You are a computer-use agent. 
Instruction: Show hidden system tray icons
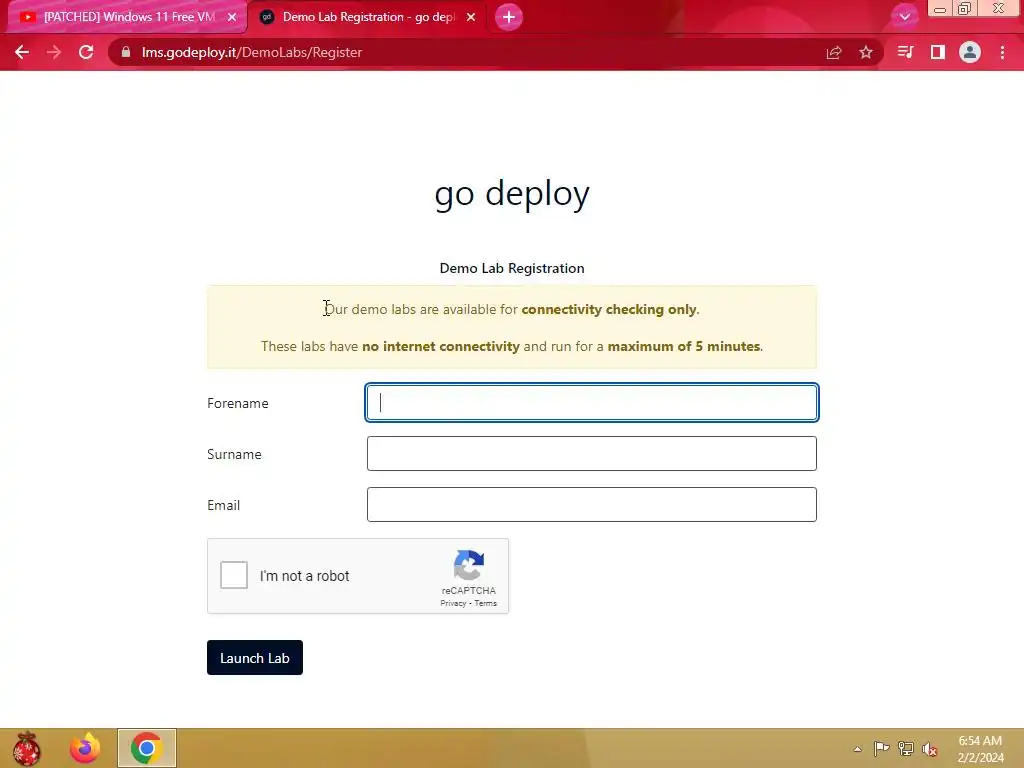coord(857,749)
